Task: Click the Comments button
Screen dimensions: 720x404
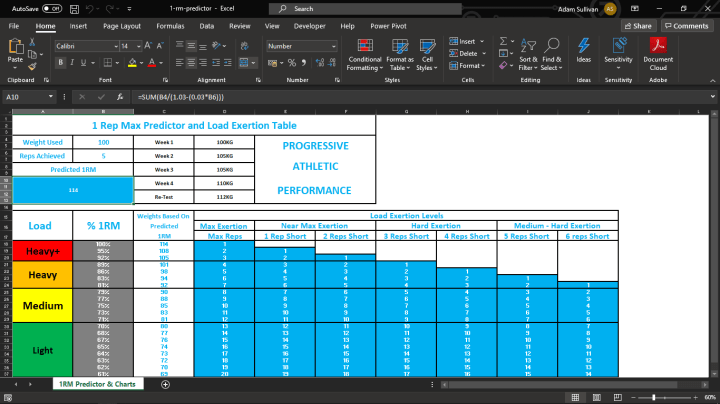Action: [686, 26]
